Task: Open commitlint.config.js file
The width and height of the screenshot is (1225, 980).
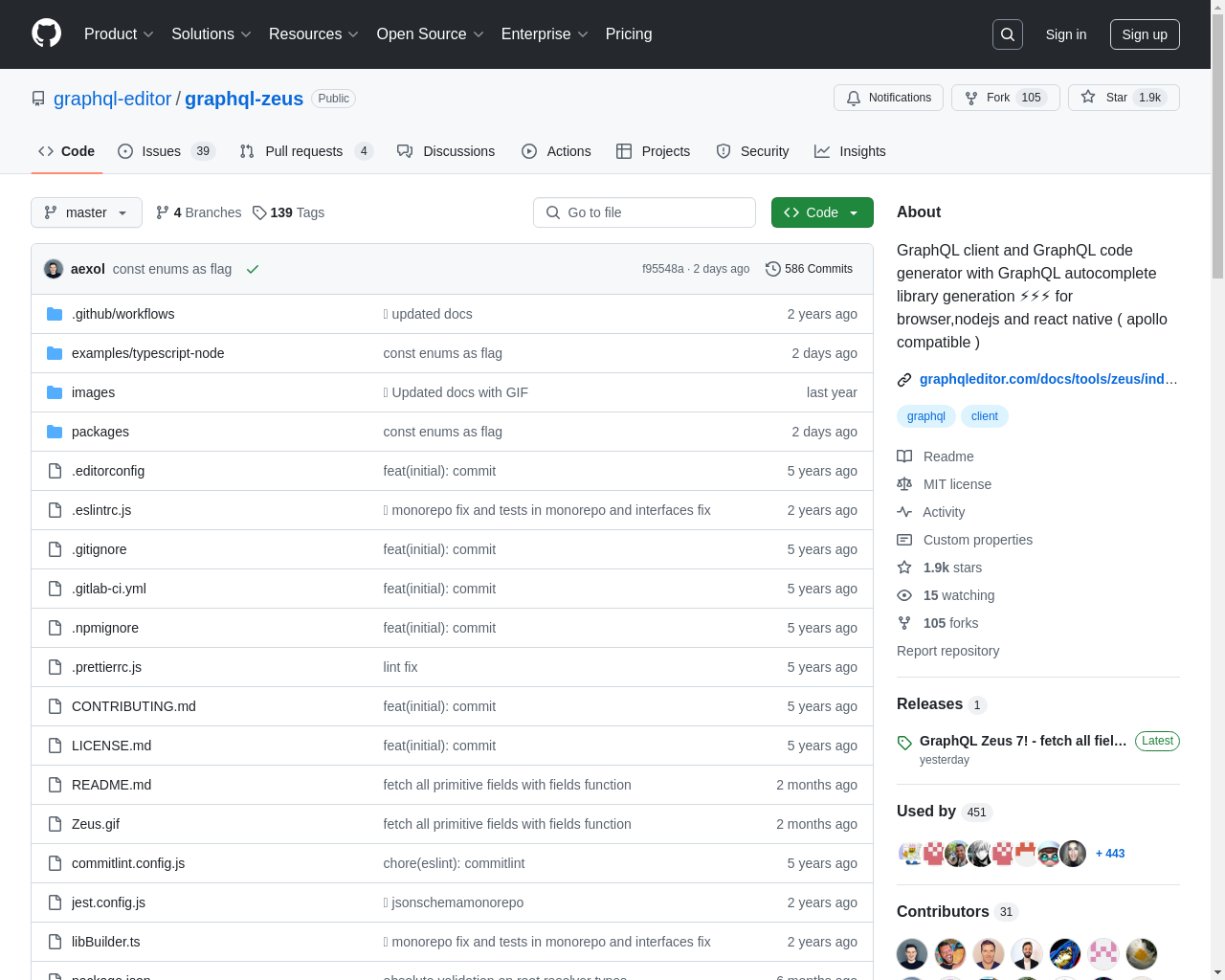Action: click(x=128, y=863)
